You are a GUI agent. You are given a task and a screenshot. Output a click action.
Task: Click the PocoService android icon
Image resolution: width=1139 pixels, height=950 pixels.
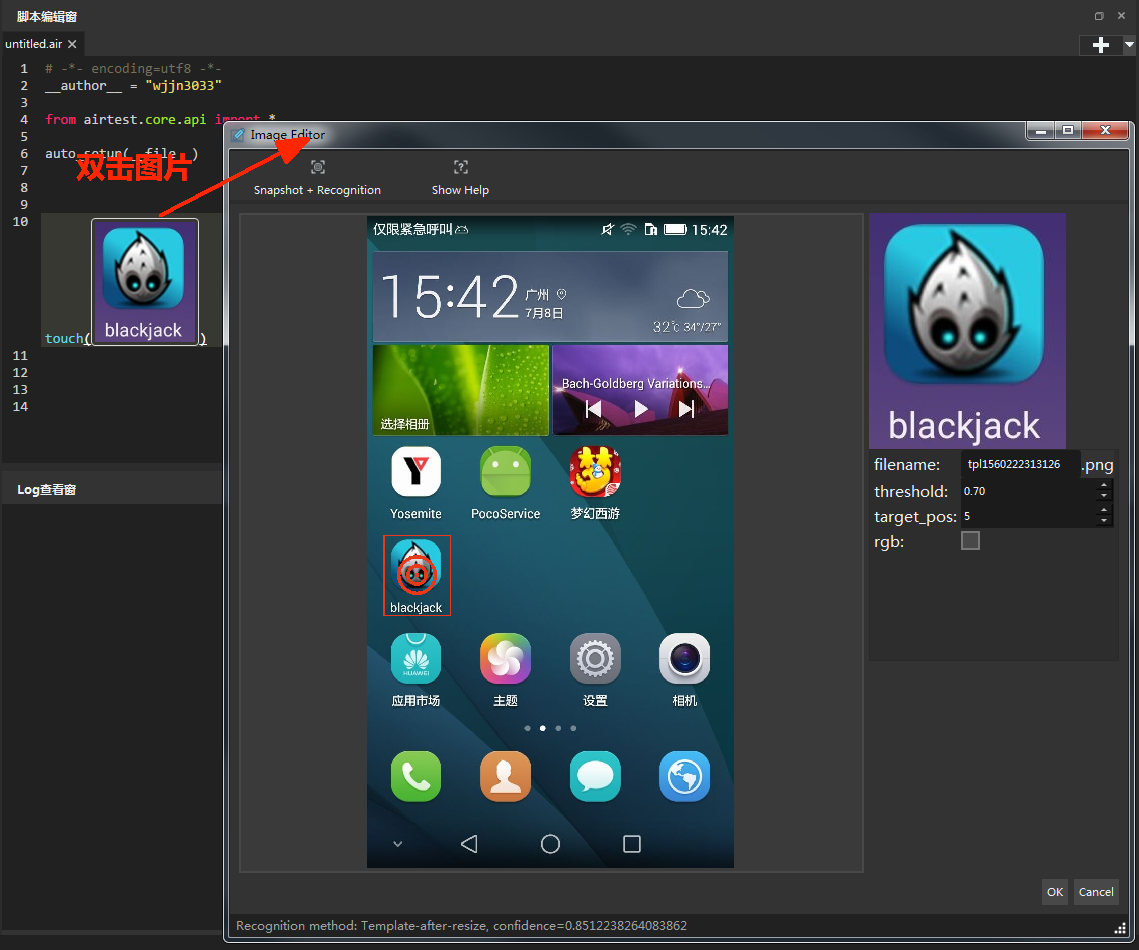tap(506, 471)
